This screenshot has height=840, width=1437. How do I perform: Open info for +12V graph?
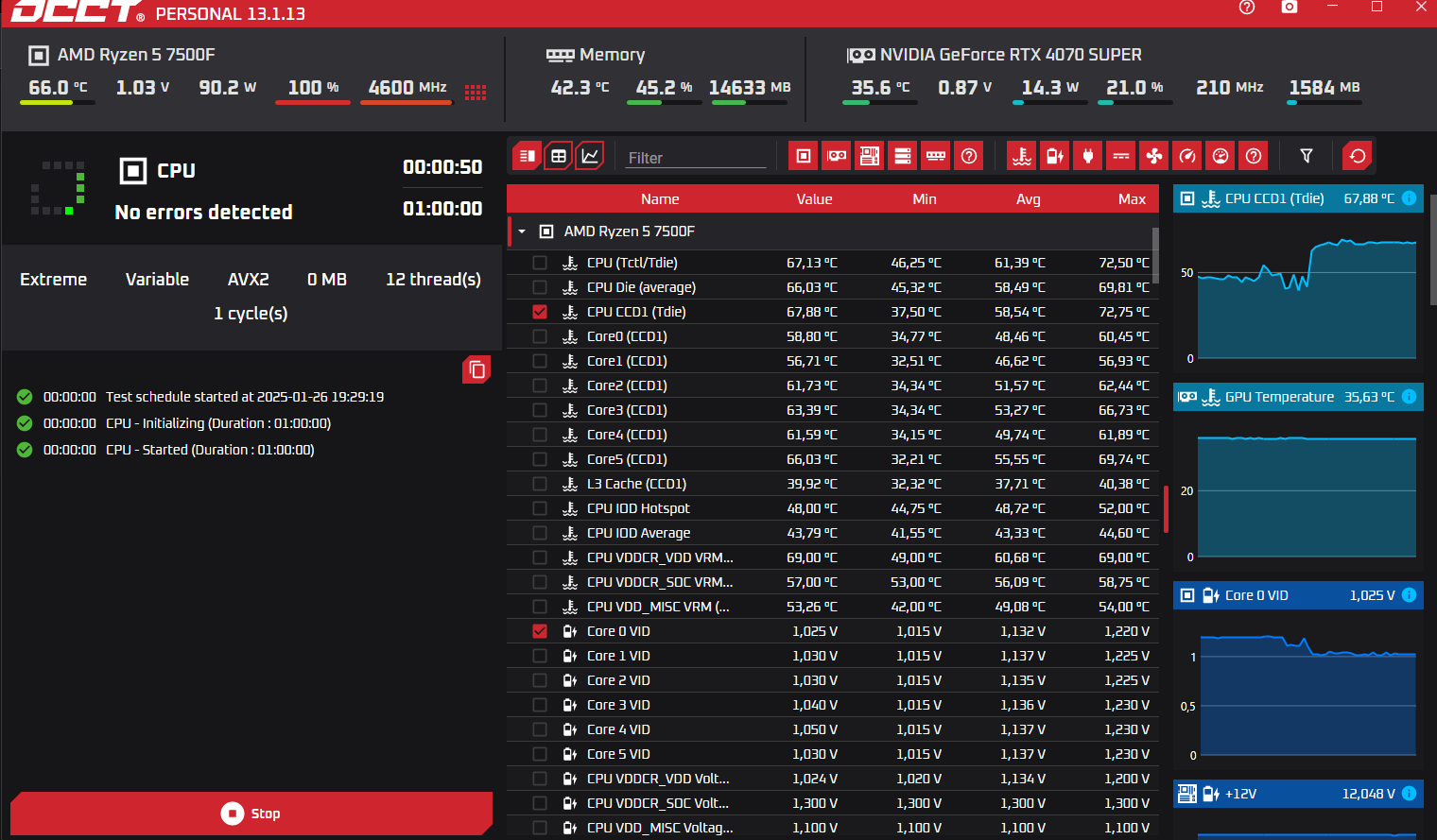tap(1409, 794)
